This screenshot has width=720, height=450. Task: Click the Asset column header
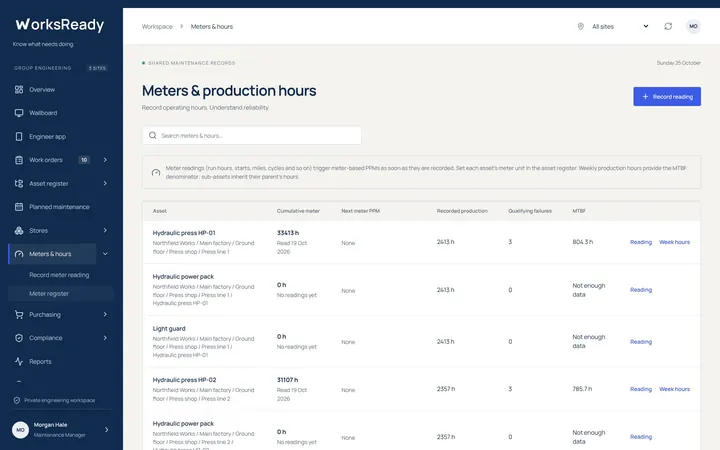point(159,211)
